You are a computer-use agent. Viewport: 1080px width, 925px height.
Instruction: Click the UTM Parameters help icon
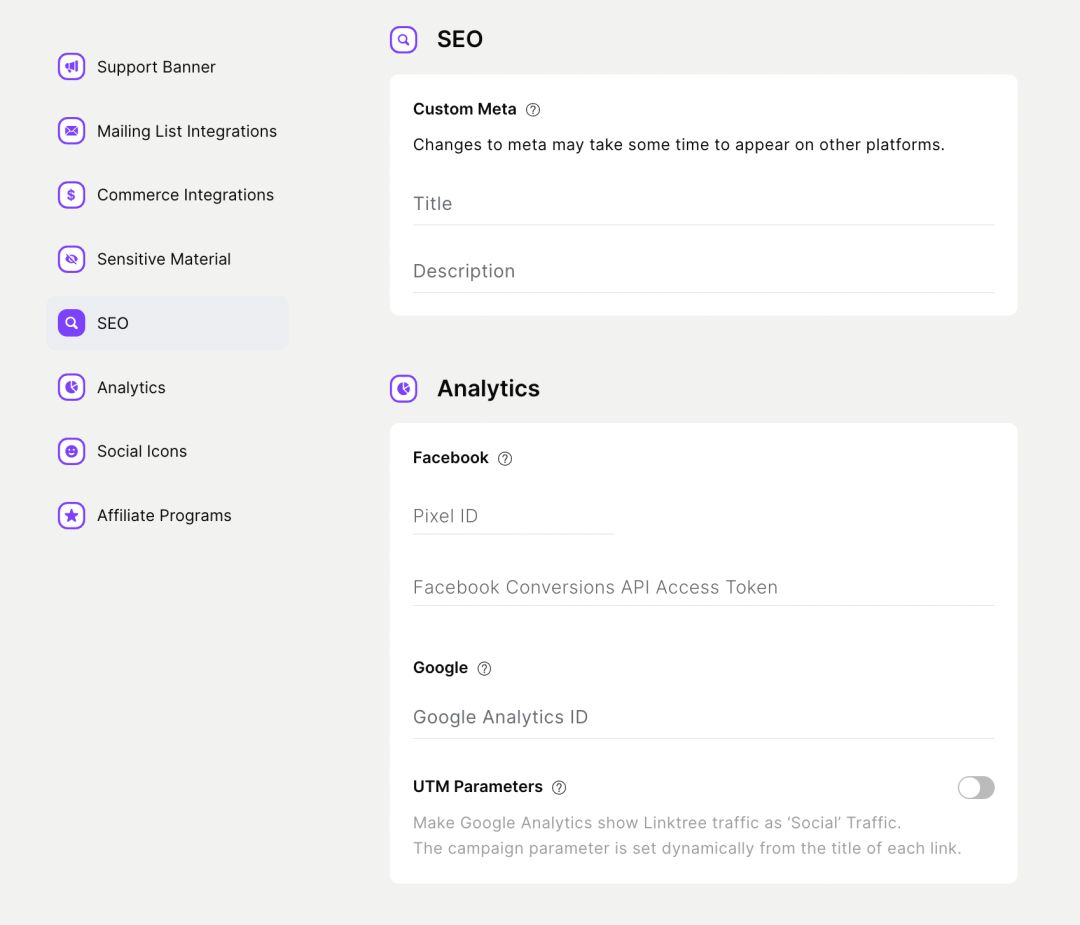click(559, 787)
